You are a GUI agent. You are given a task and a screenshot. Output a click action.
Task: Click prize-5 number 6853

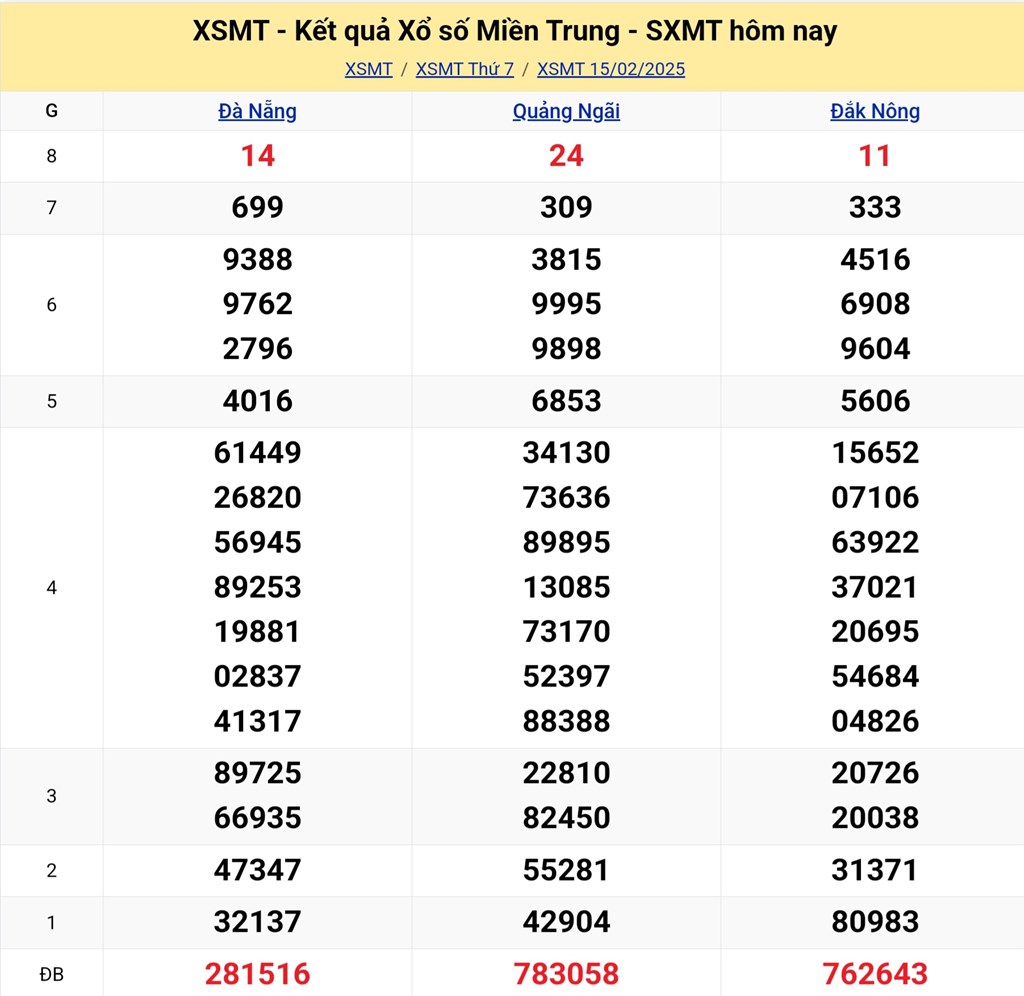coord(566,401)
